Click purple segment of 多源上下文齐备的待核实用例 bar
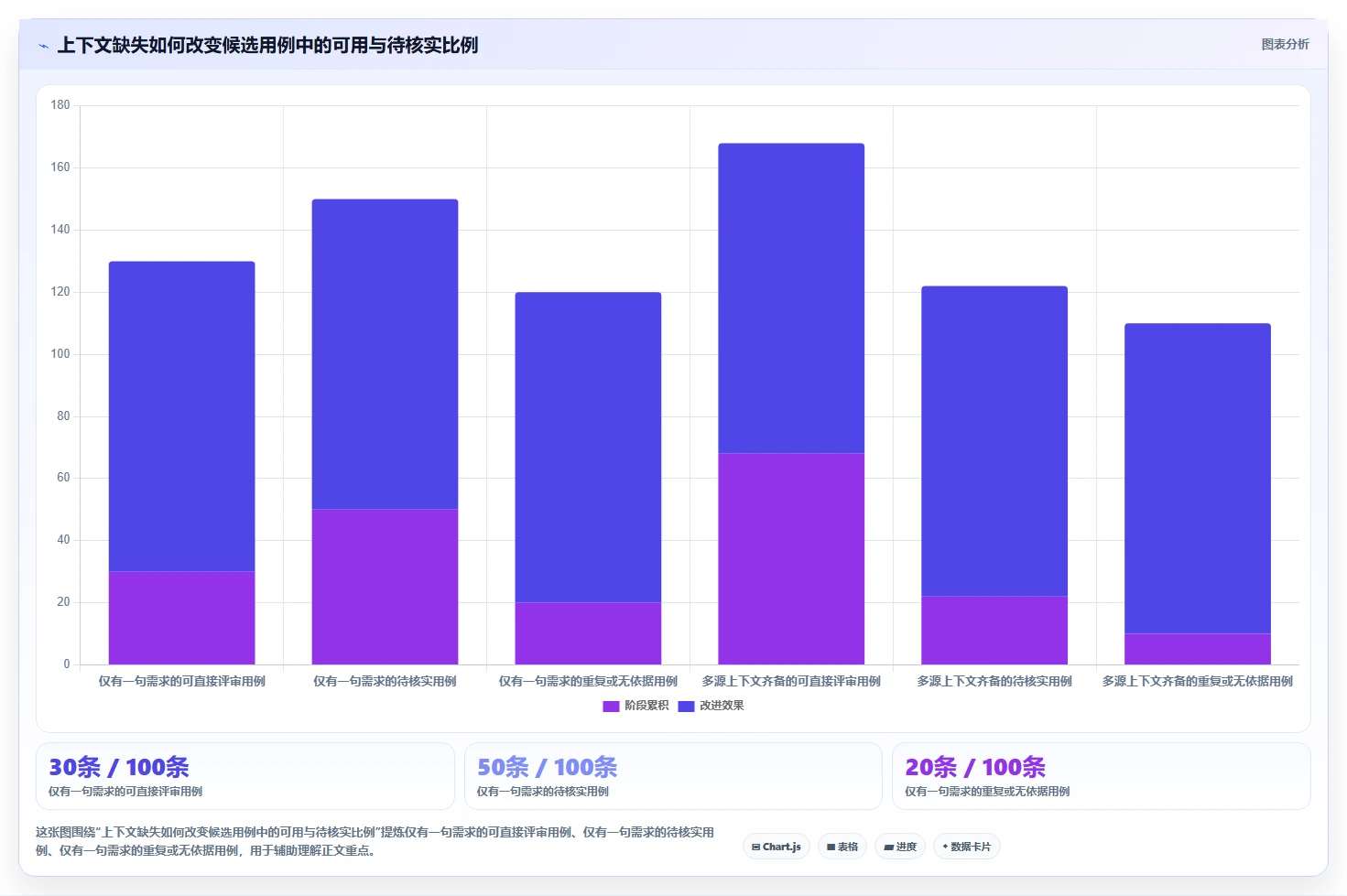The height and width of the screenshot is (896, 1347). 994,631
